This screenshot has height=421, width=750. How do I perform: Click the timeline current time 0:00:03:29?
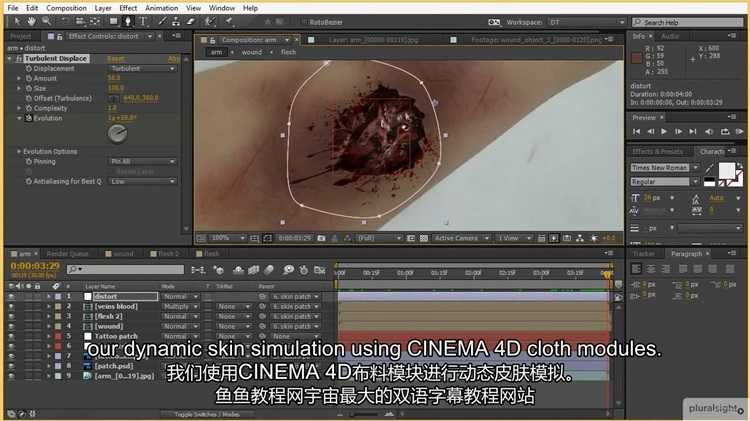[35, 266]
